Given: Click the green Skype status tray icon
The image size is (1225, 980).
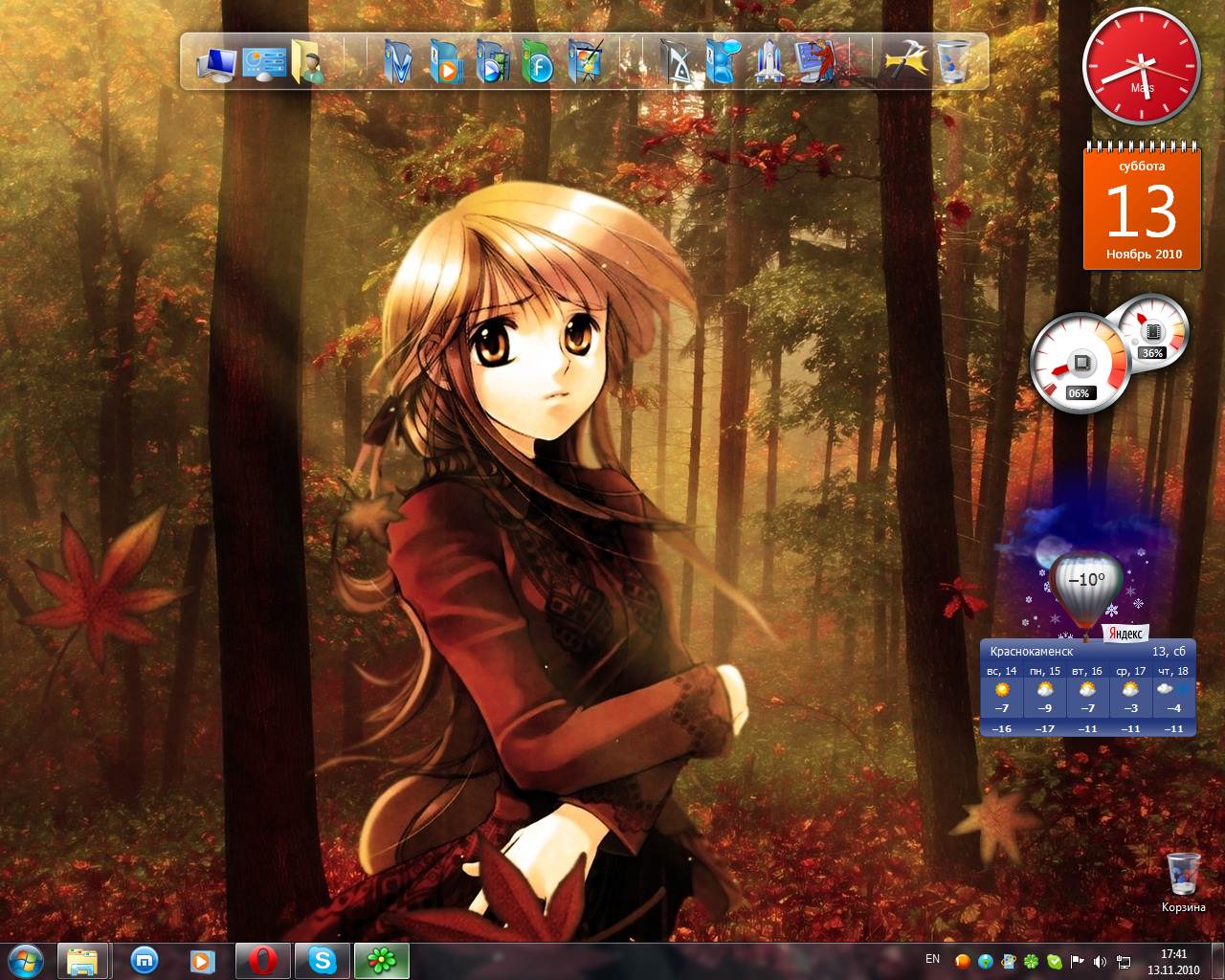Looking at the screenshot, I should (1054, 961).
